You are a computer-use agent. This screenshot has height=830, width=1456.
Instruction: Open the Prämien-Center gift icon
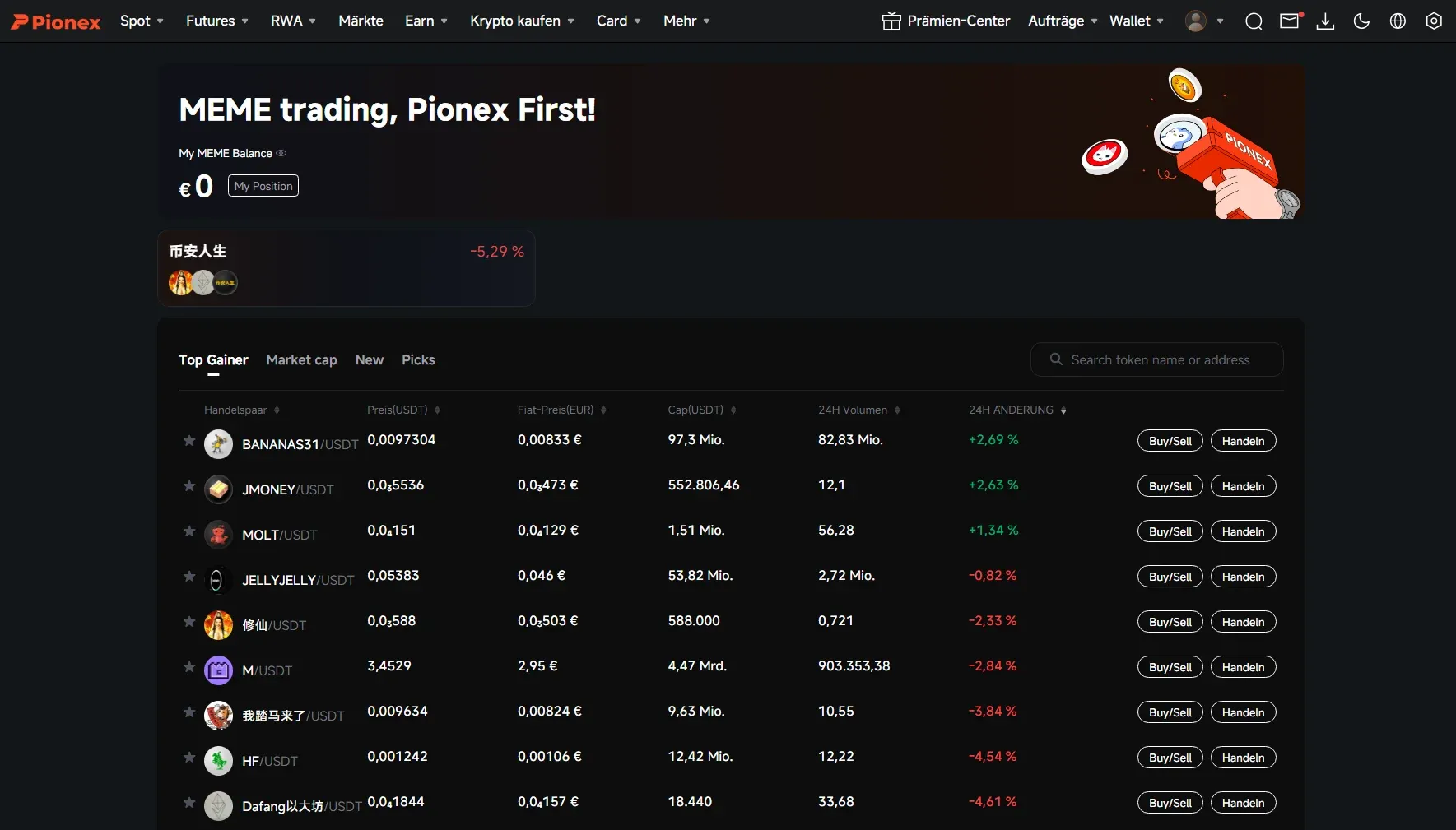[891, 21]
